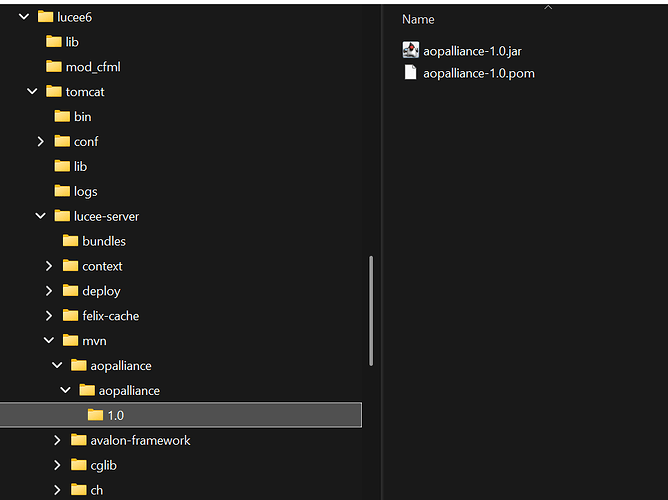Click the lucee6 folder icon
The image size is (668, 500).
coord(46,17)
